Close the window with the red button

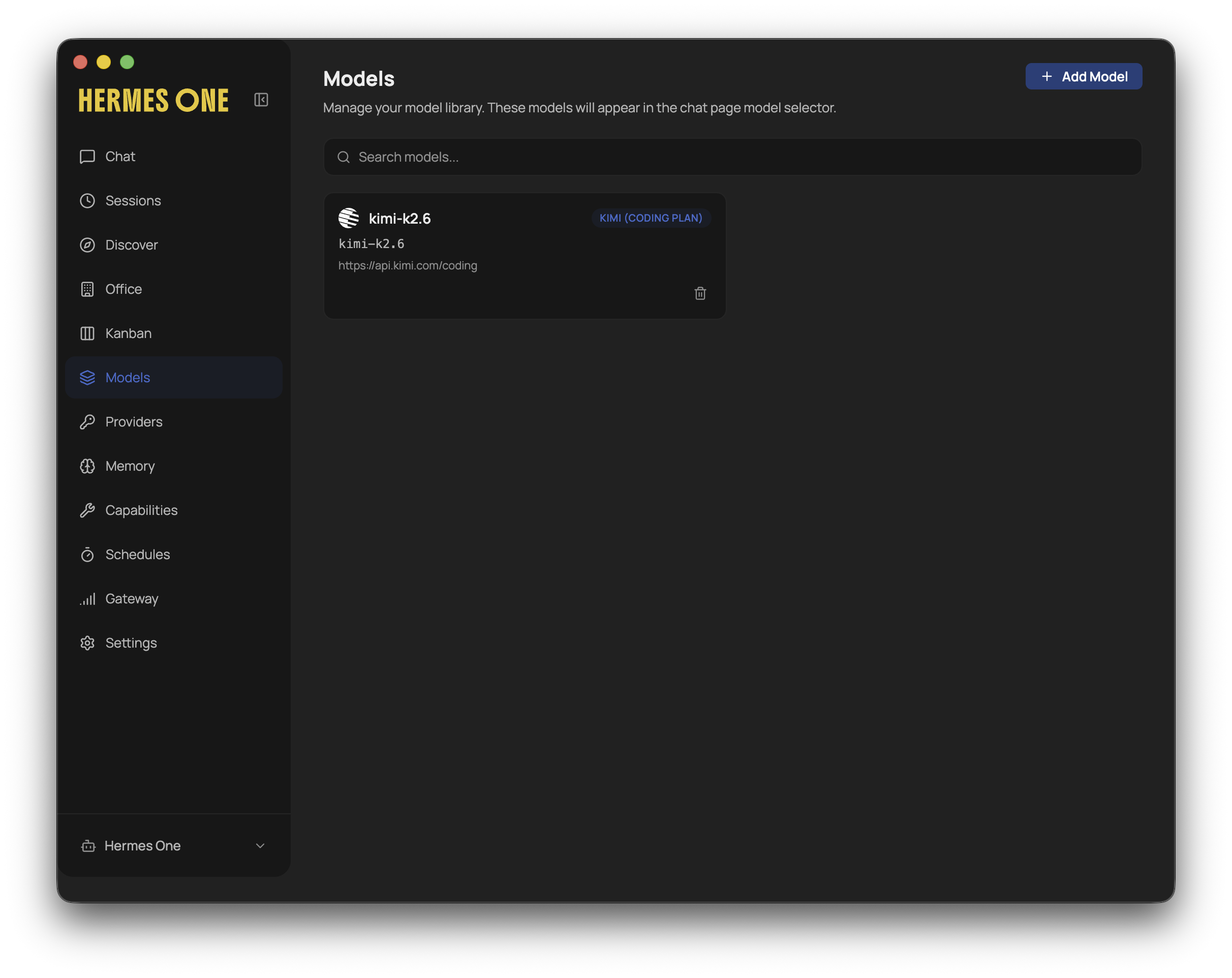tap(81, 62)
